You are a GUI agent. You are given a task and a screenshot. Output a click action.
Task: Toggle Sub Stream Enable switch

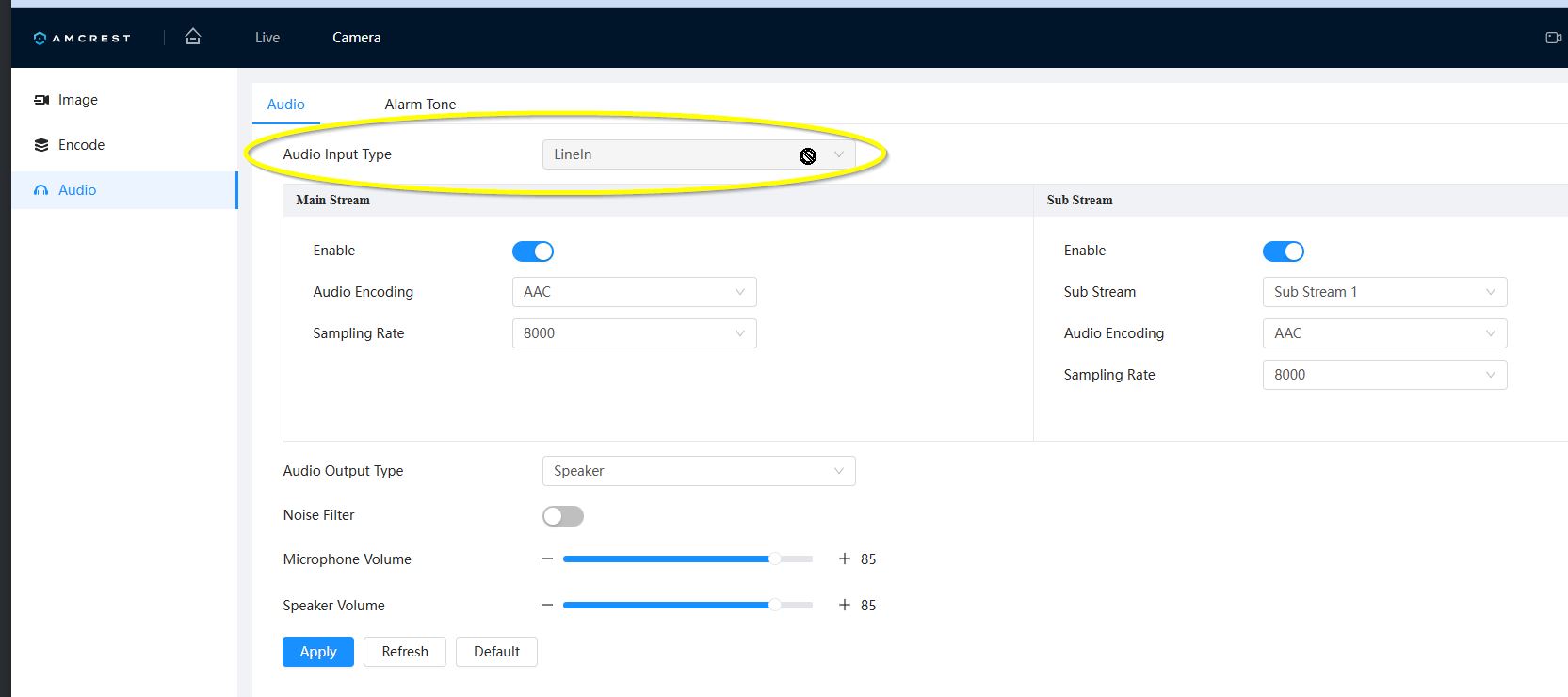(1284, 251)
